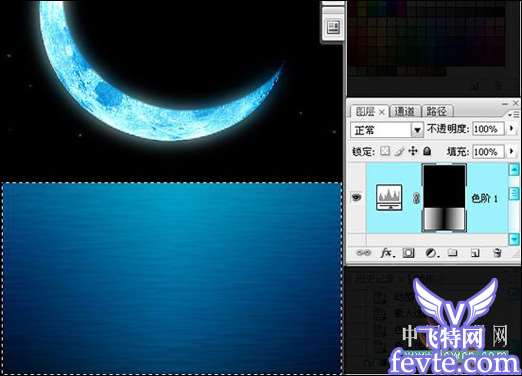The height and width of the screenshot is (376, 522).
Task: Toggle lock all padlock icon
Action: pyautogui.click(x=427, y=151)
